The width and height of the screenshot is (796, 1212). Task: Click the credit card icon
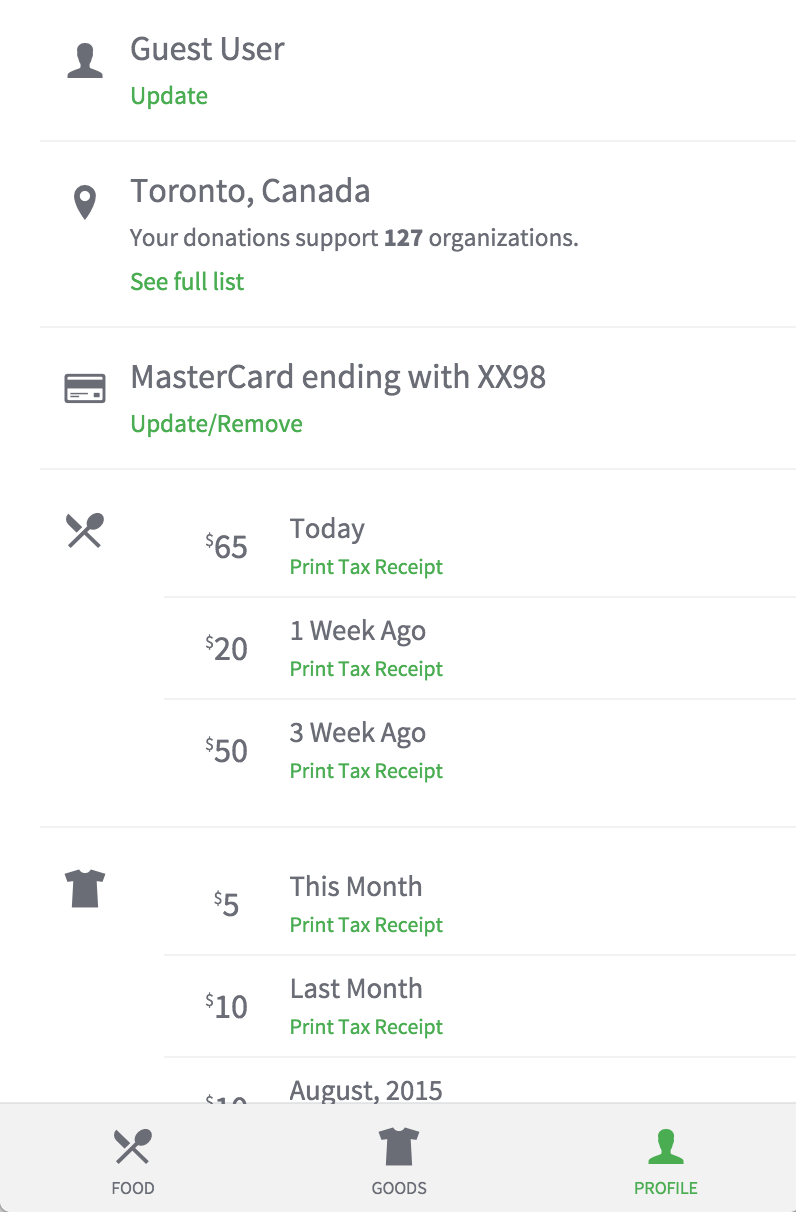coord(85,388)
